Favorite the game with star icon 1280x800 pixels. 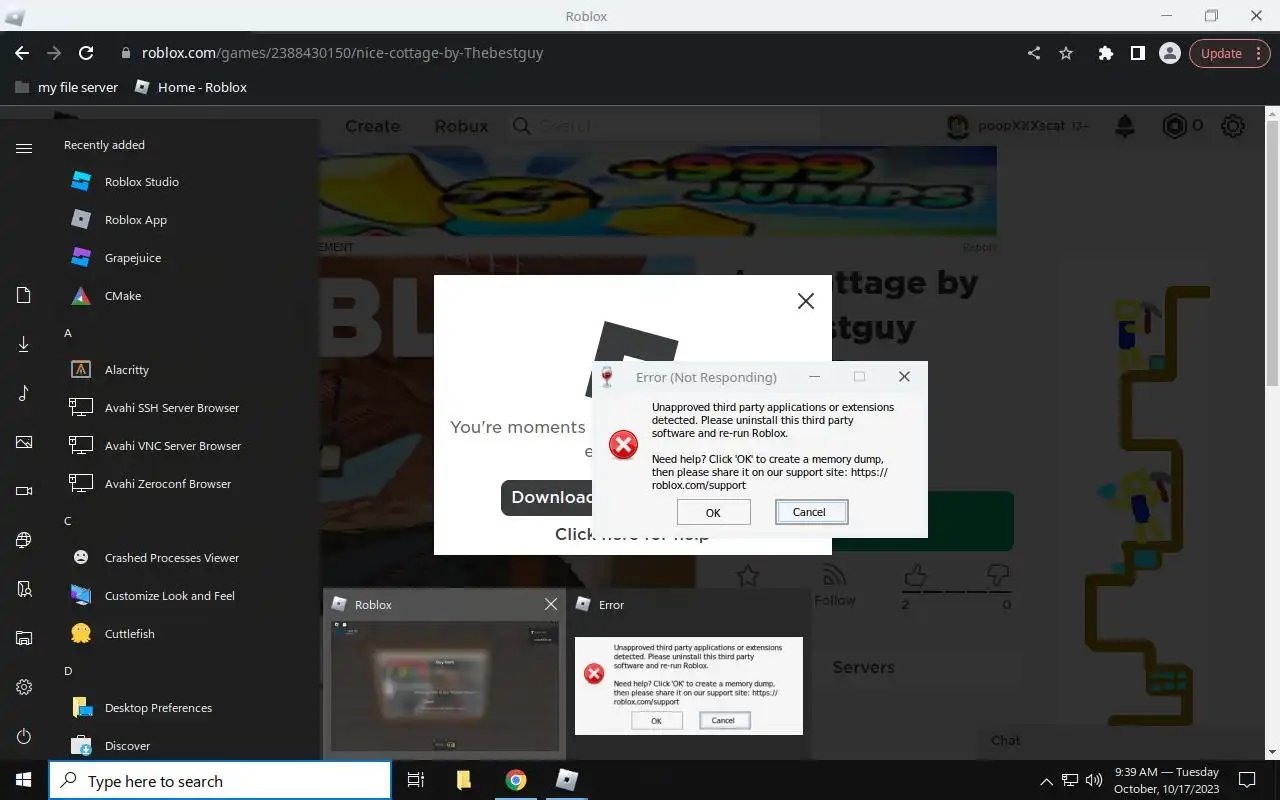point(747,576)
